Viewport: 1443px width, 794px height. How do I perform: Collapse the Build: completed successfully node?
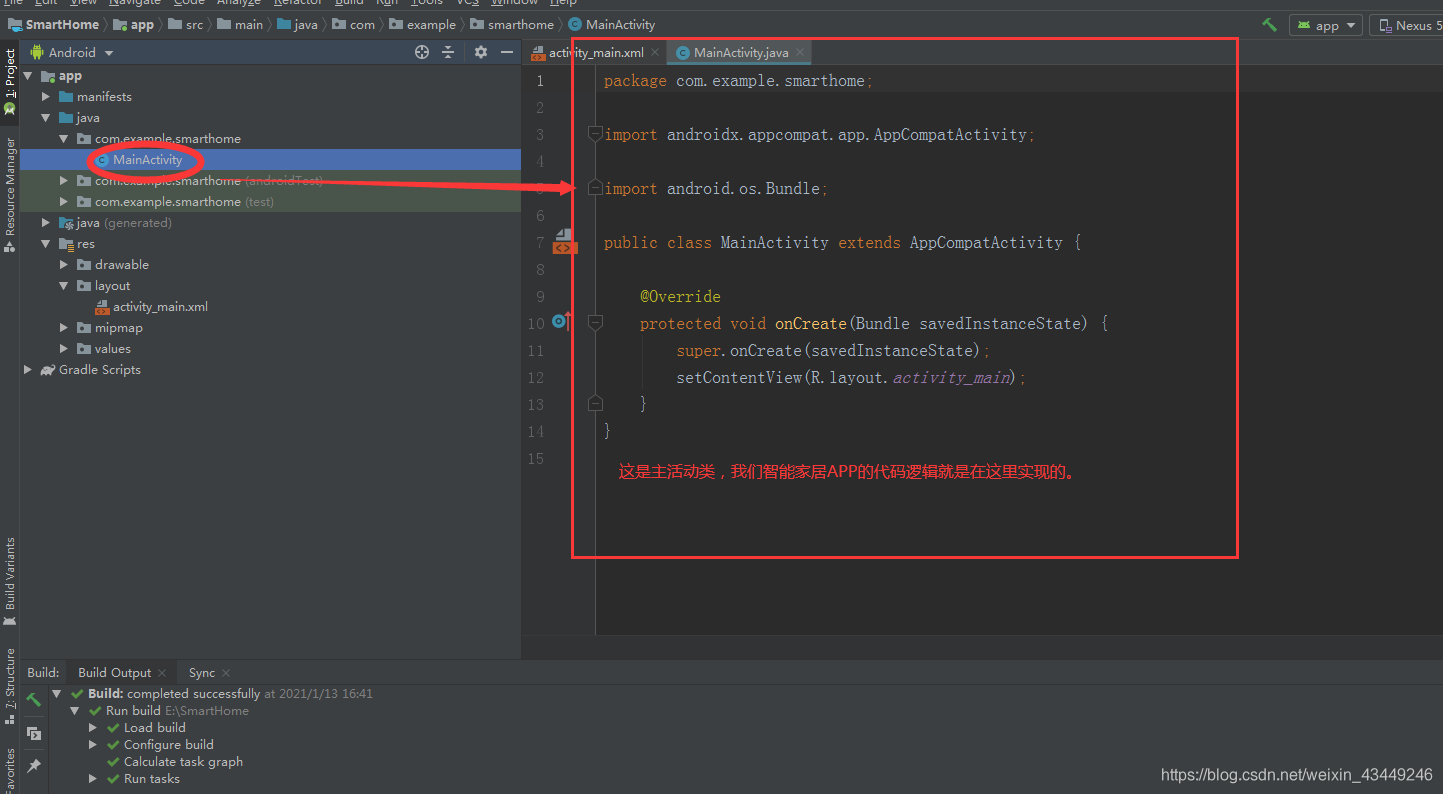coord(57,694)
